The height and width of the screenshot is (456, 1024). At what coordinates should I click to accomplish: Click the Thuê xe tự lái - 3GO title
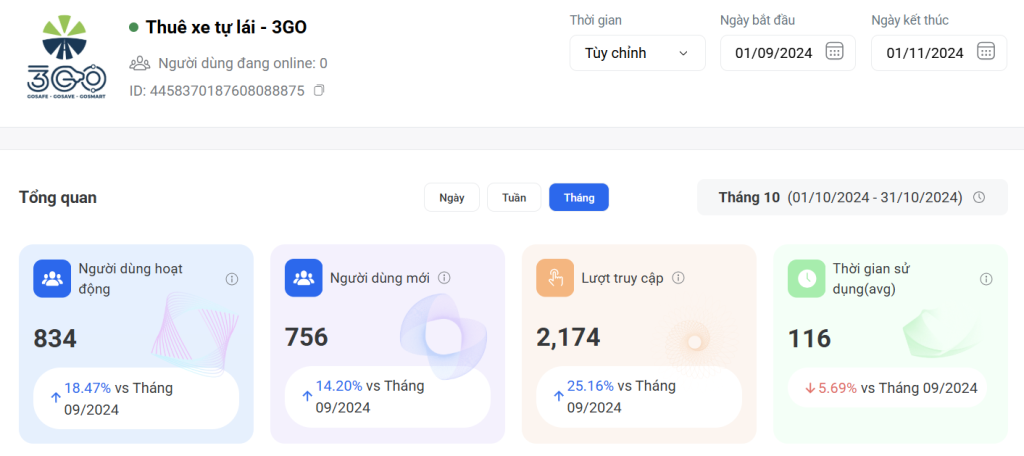click(226, 27)
